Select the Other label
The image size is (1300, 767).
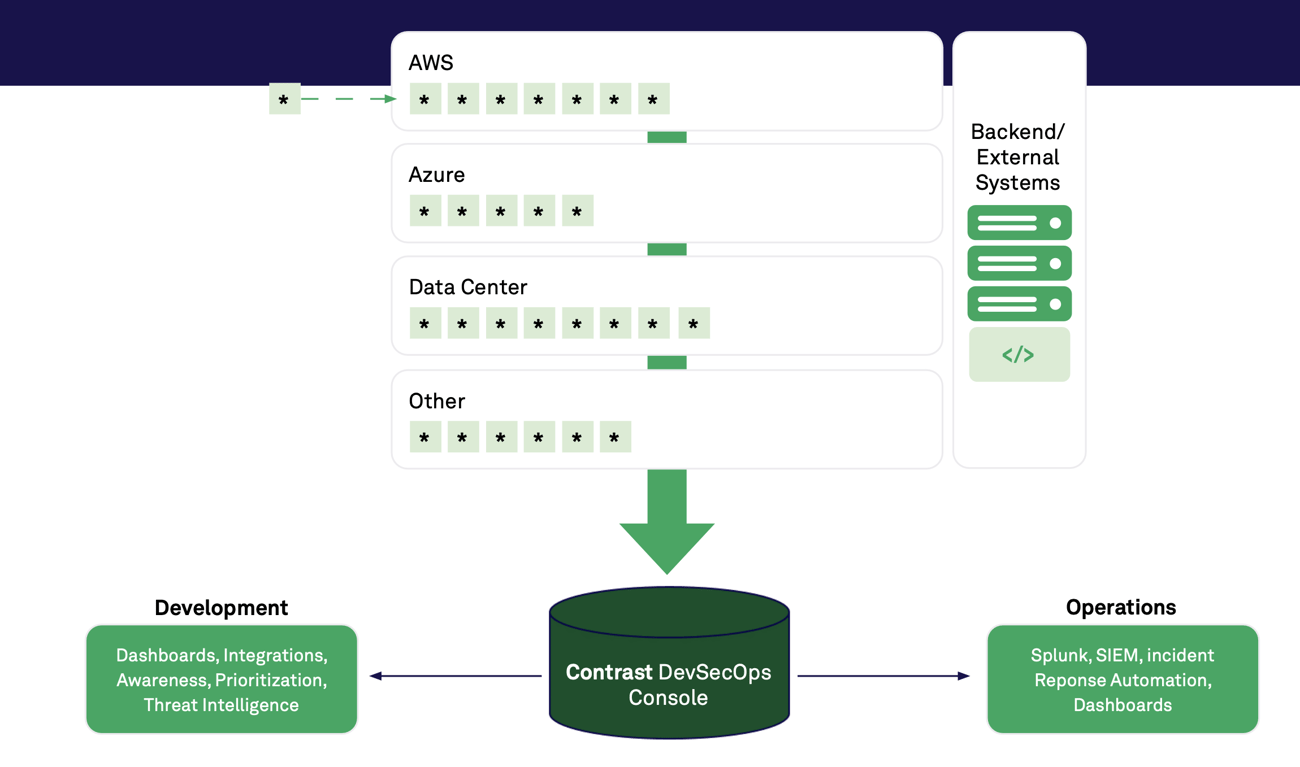(437, 401)
